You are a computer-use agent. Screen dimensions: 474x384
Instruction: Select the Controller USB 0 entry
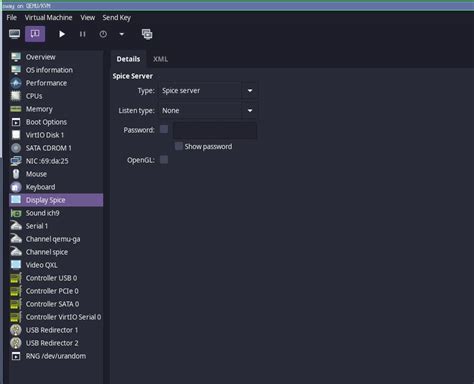pos(56,278)
